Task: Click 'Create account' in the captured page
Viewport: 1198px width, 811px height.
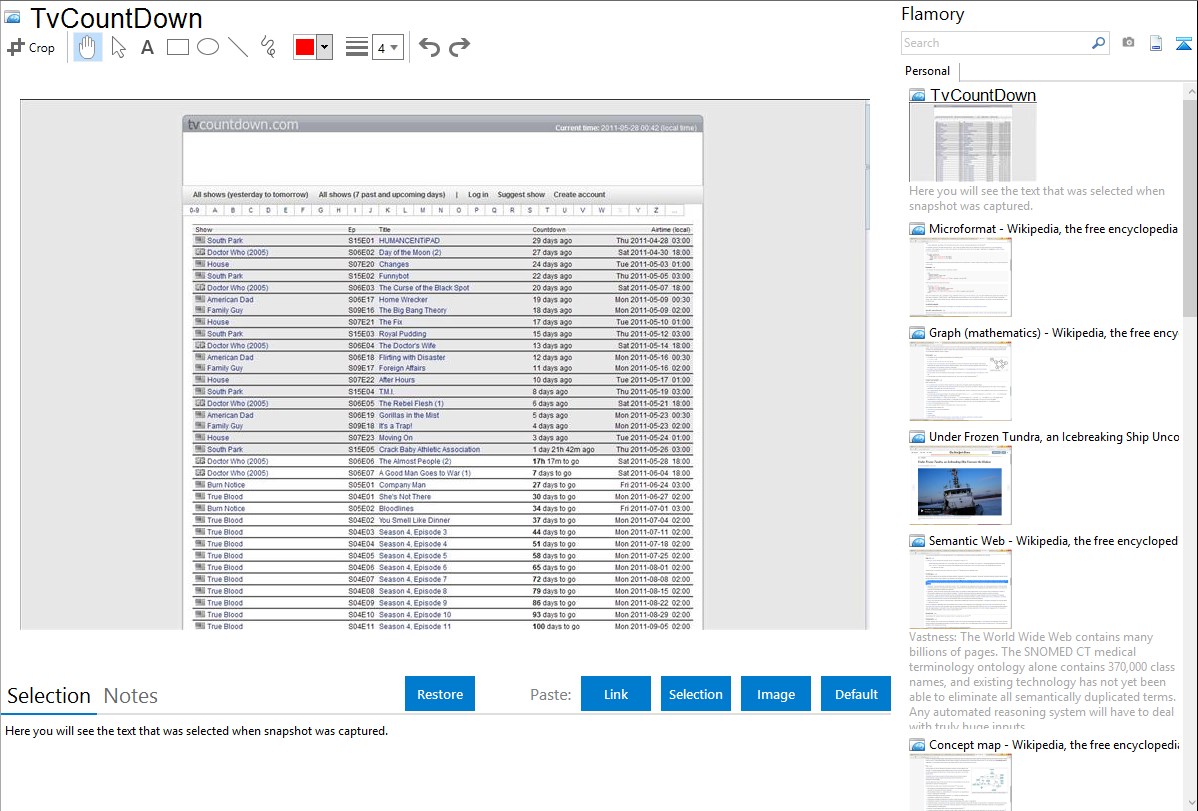Action: coord(579,195)
